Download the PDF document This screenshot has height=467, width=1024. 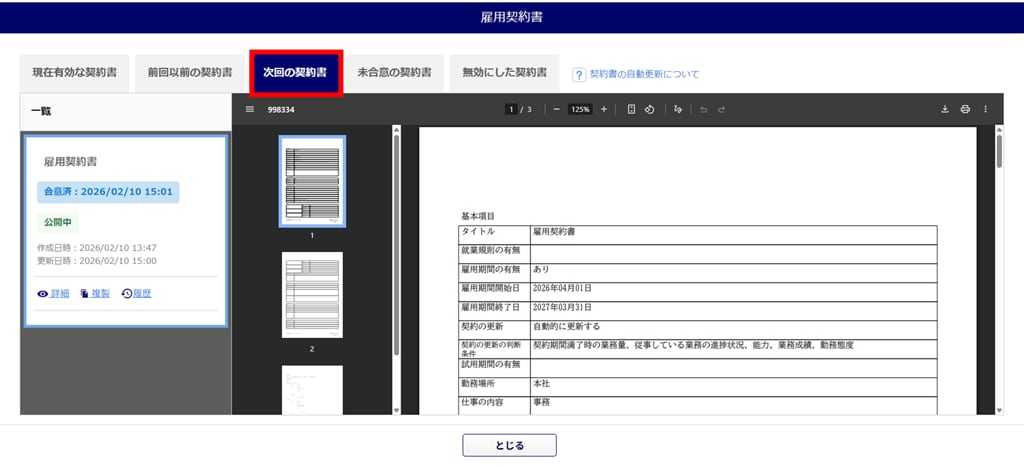coord(945,109)
